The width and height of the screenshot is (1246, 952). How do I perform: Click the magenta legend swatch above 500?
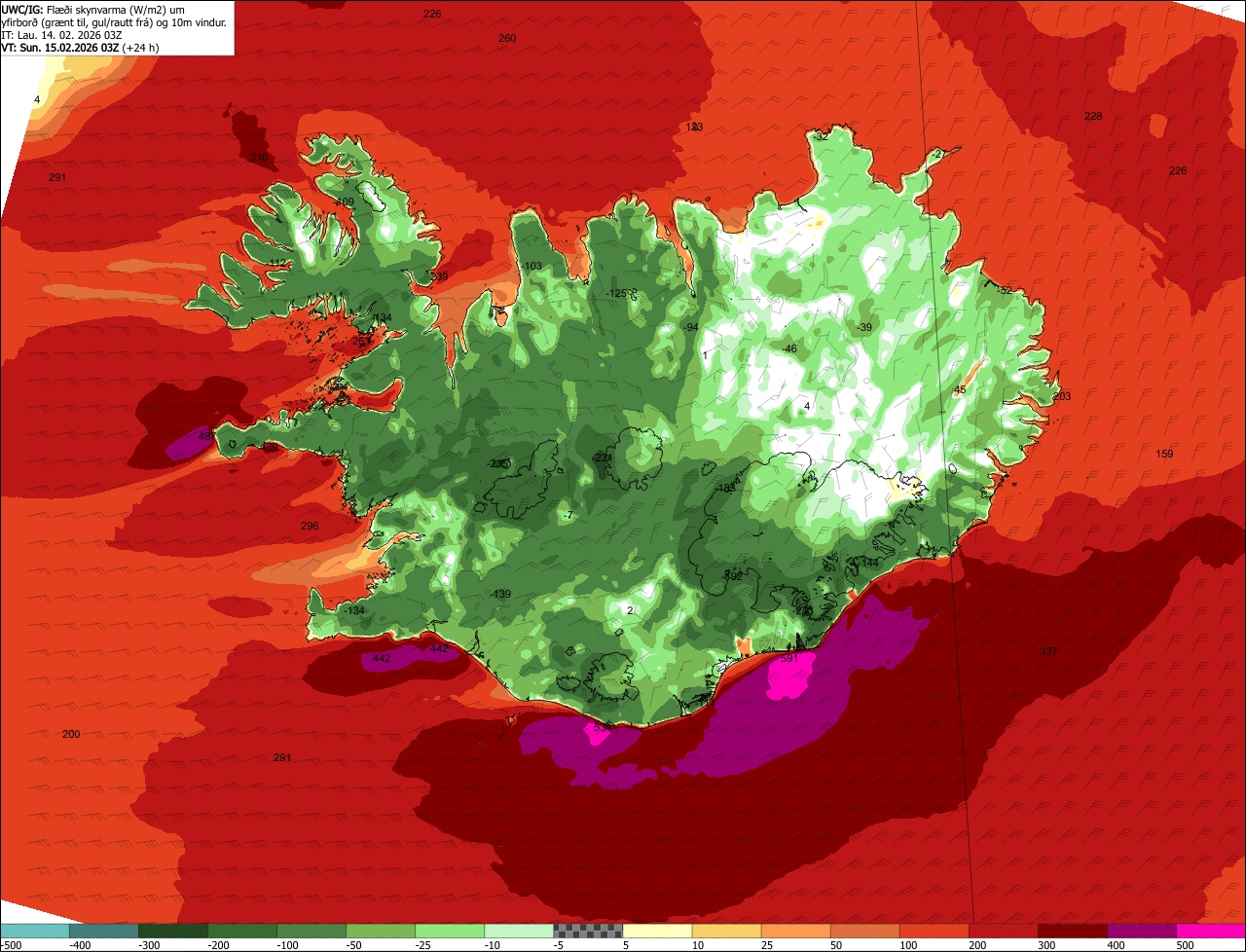[1211, 931]
